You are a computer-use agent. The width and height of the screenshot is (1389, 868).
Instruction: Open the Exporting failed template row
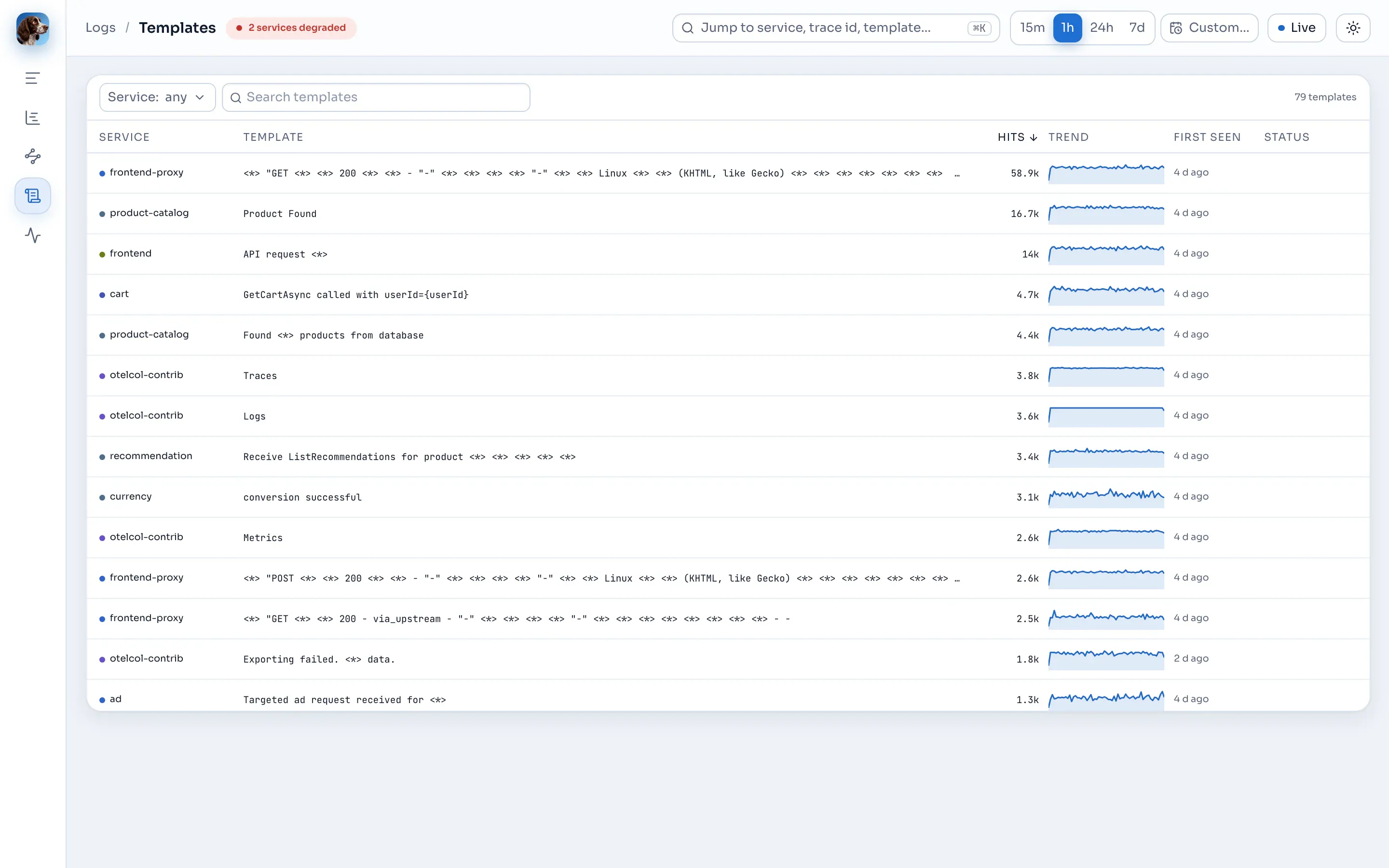[728, 659]
